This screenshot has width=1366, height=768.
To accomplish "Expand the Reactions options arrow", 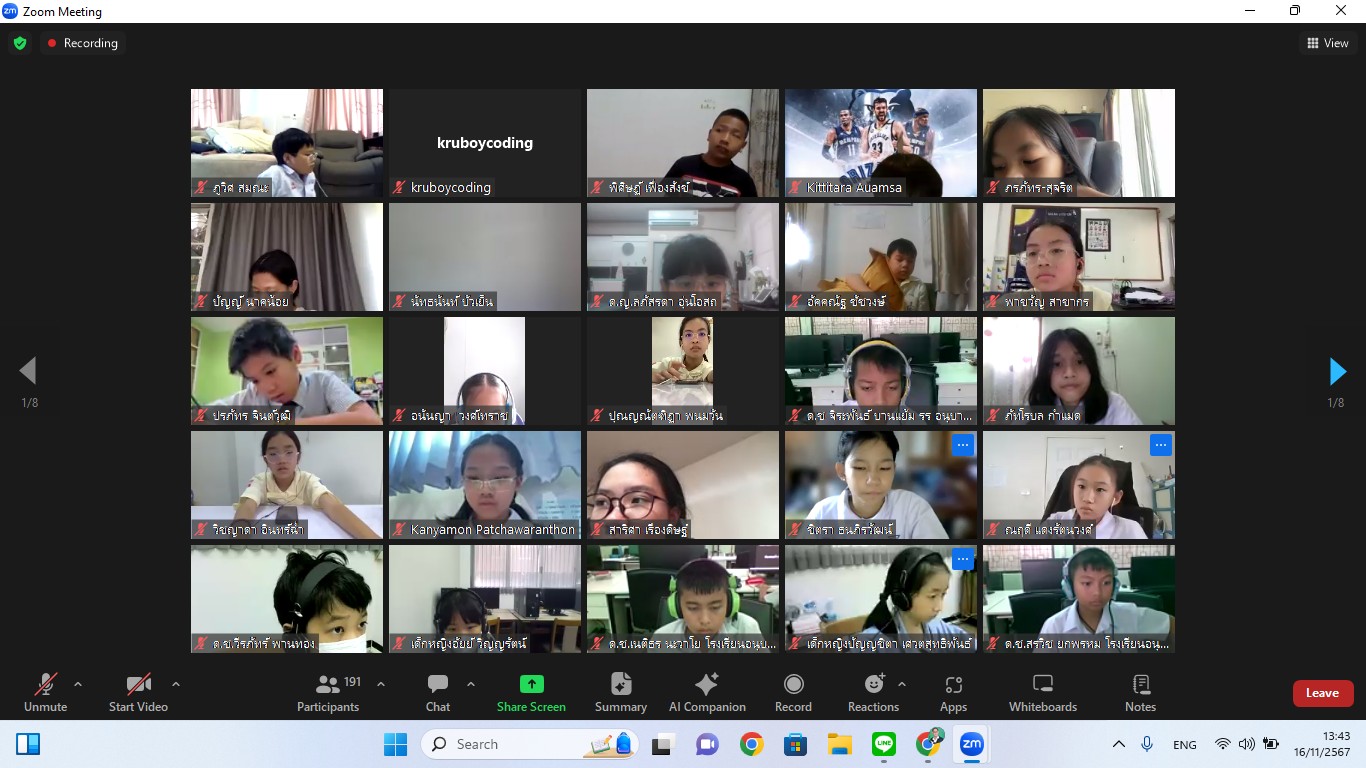I will pos(902,684).
